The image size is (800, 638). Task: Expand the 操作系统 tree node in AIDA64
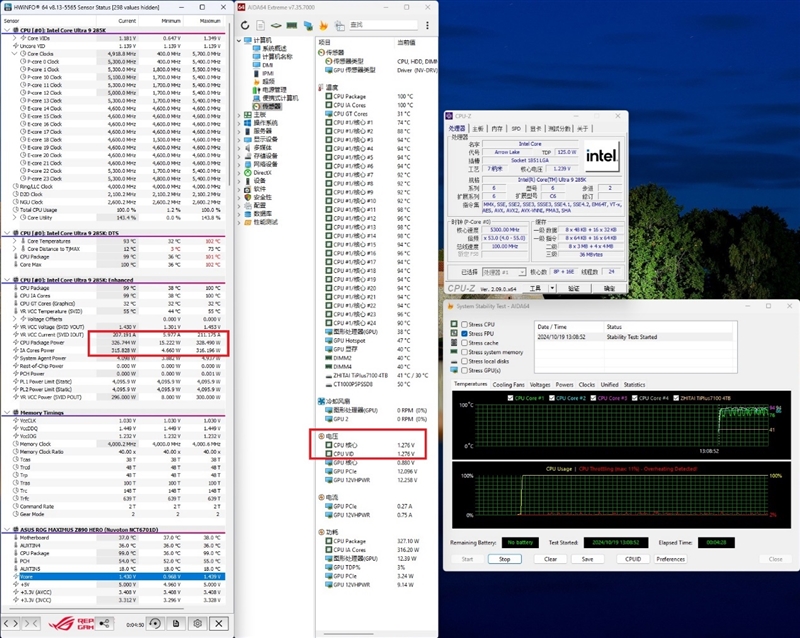[x=239, y=123]
